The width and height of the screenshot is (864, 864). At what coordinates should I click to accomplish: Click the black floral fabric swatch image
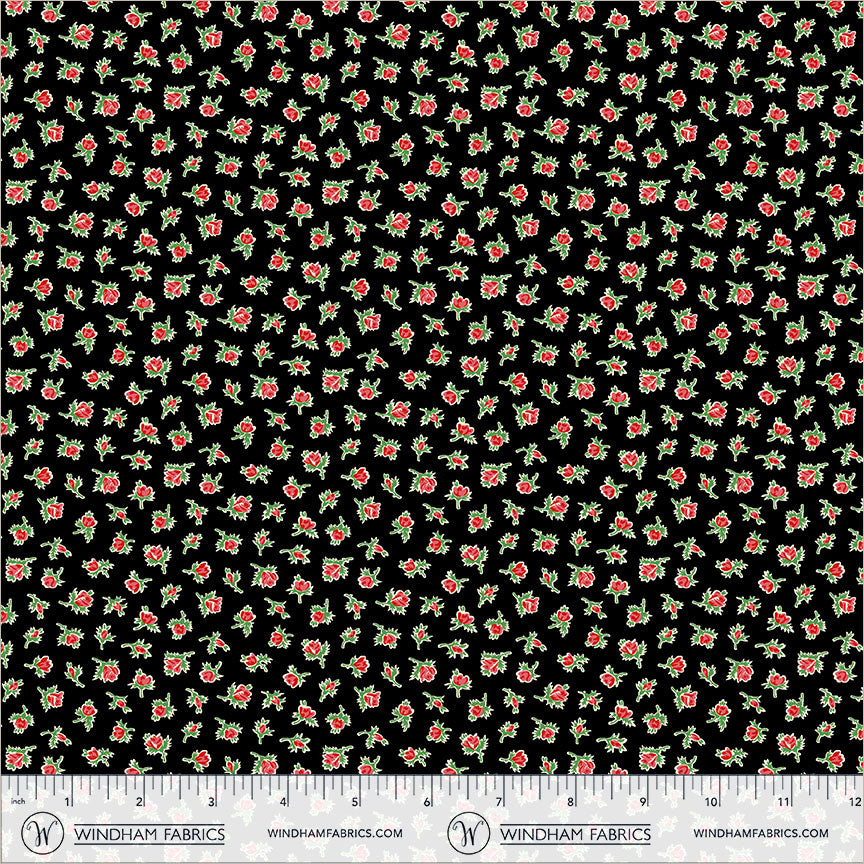point(432,385)
